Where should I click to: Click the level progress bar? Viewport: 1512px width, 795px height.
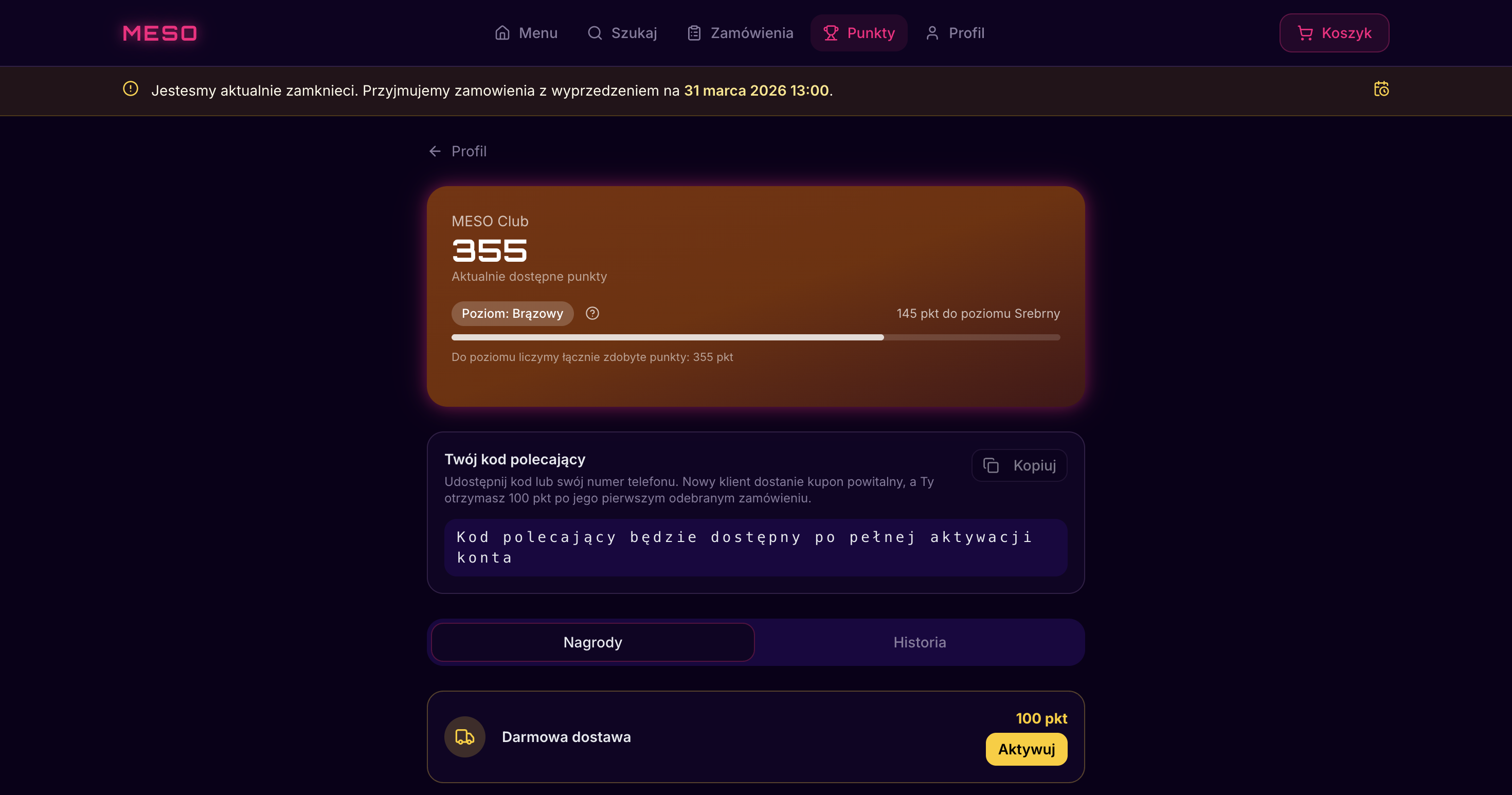[x=755, y=337]
